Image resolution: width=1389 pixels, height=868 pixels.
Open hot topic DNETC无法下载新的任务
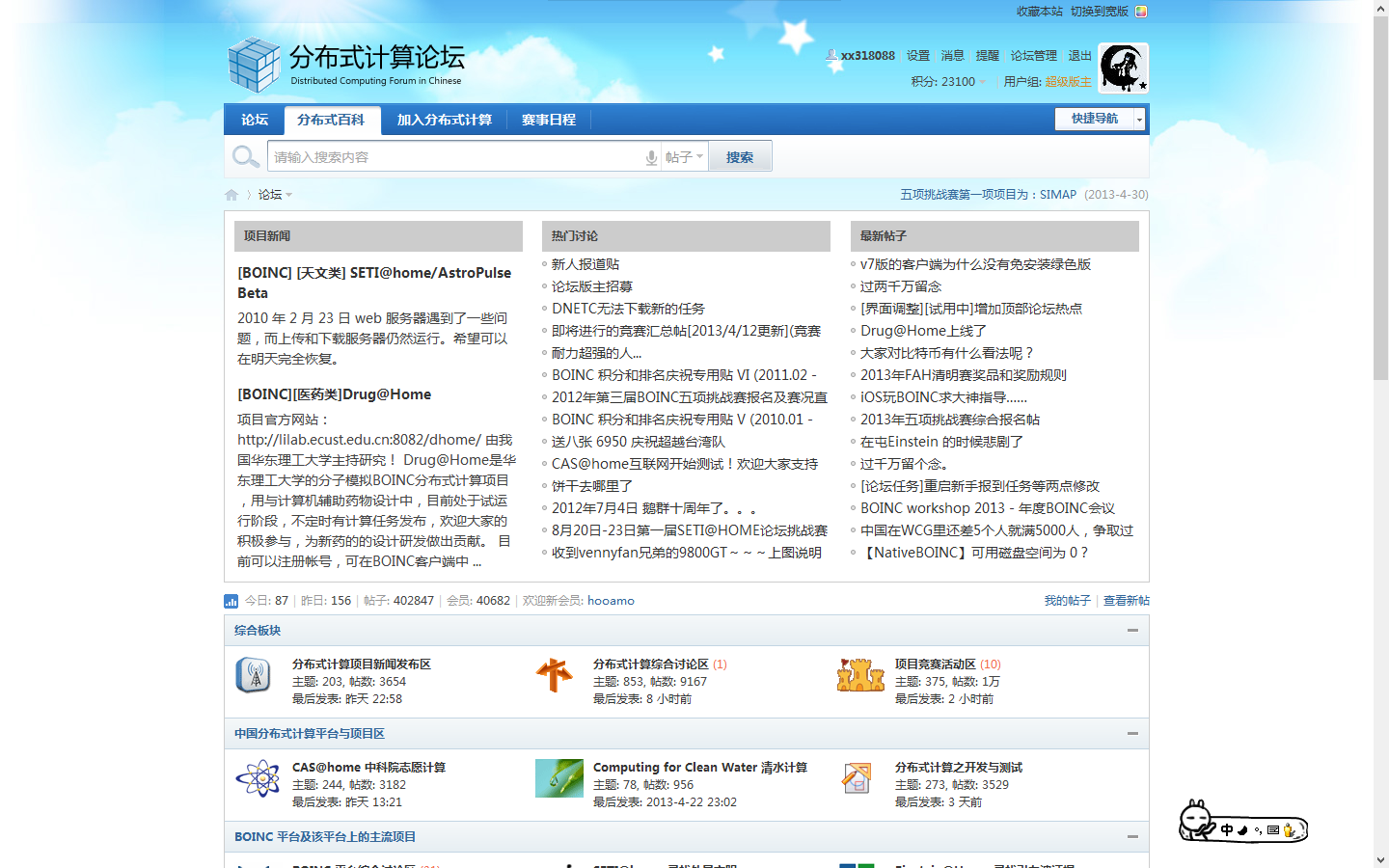tap(628, 309)
